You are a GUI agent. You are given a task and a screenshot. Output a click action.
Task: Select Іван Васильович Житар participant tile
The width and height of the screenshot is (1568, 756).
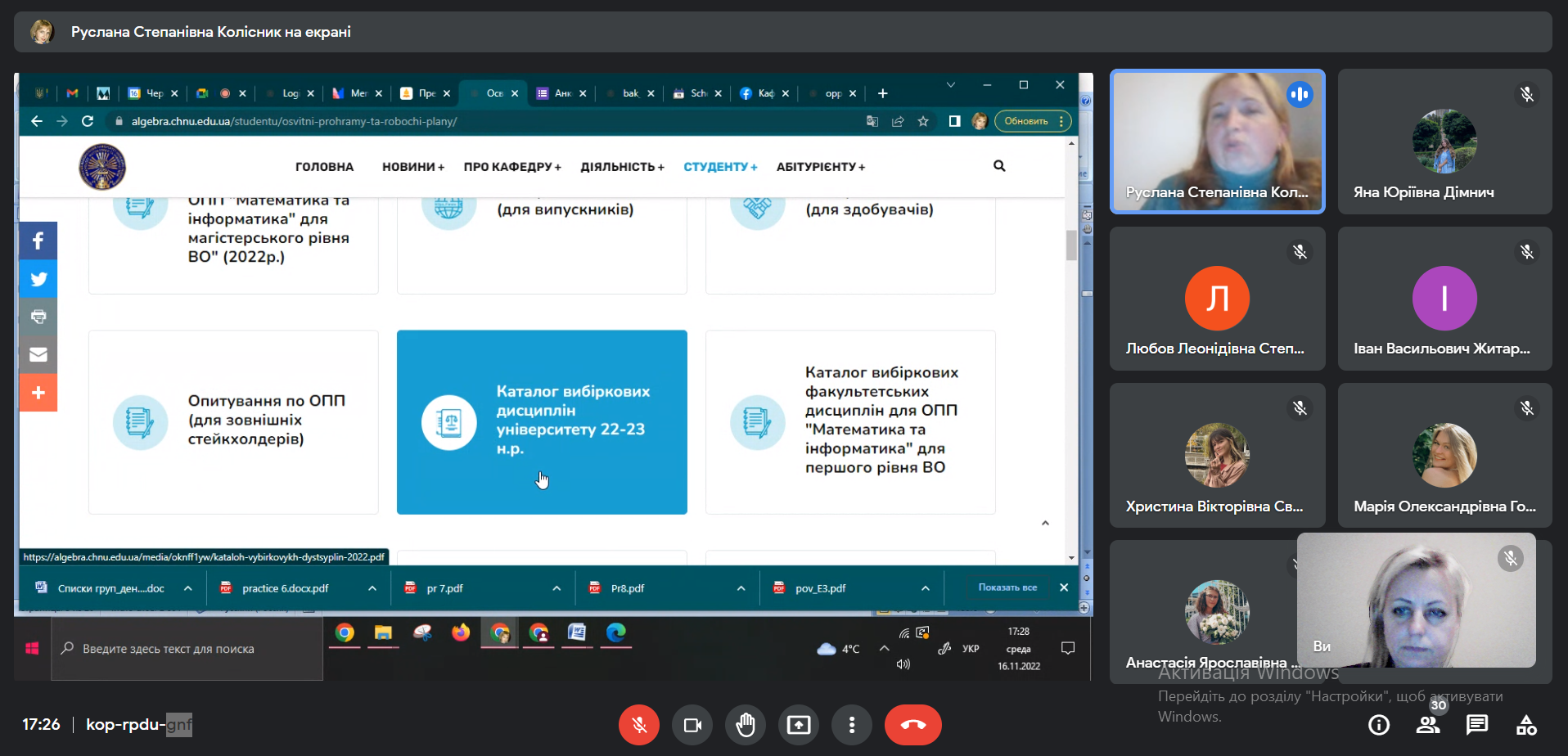[1445, 299]
